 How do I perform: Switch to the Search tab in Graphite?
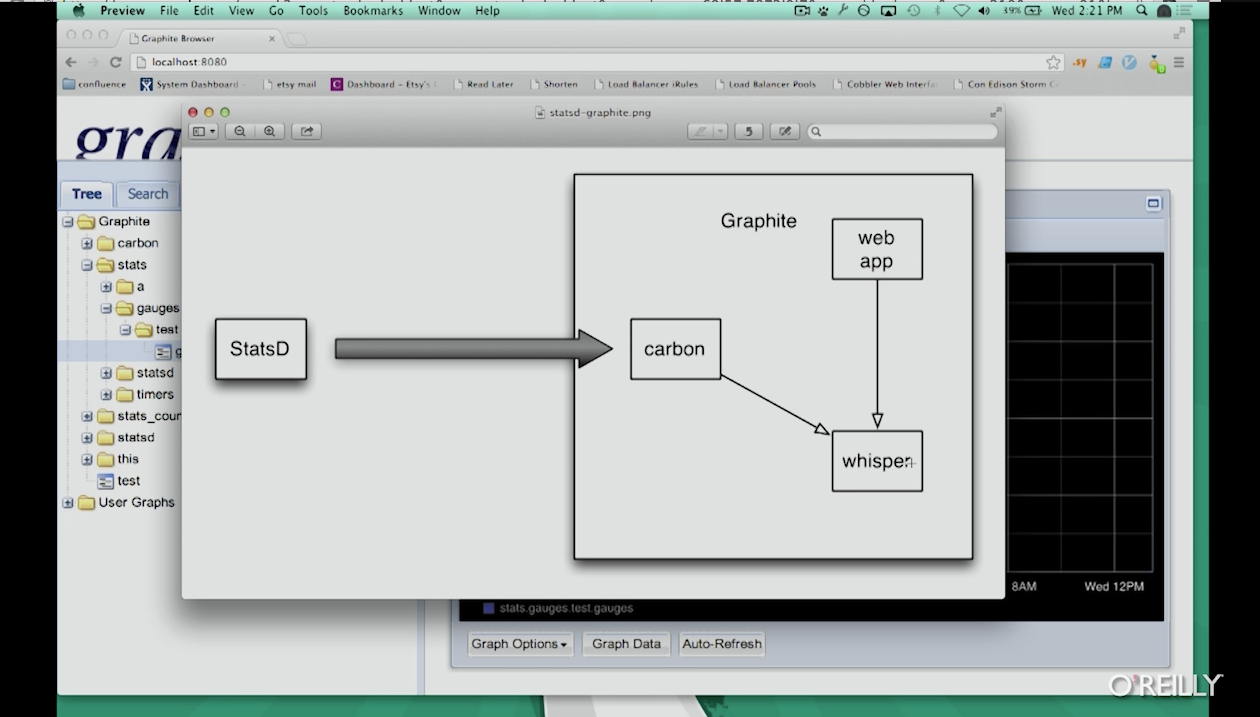[x=147, y=194]
